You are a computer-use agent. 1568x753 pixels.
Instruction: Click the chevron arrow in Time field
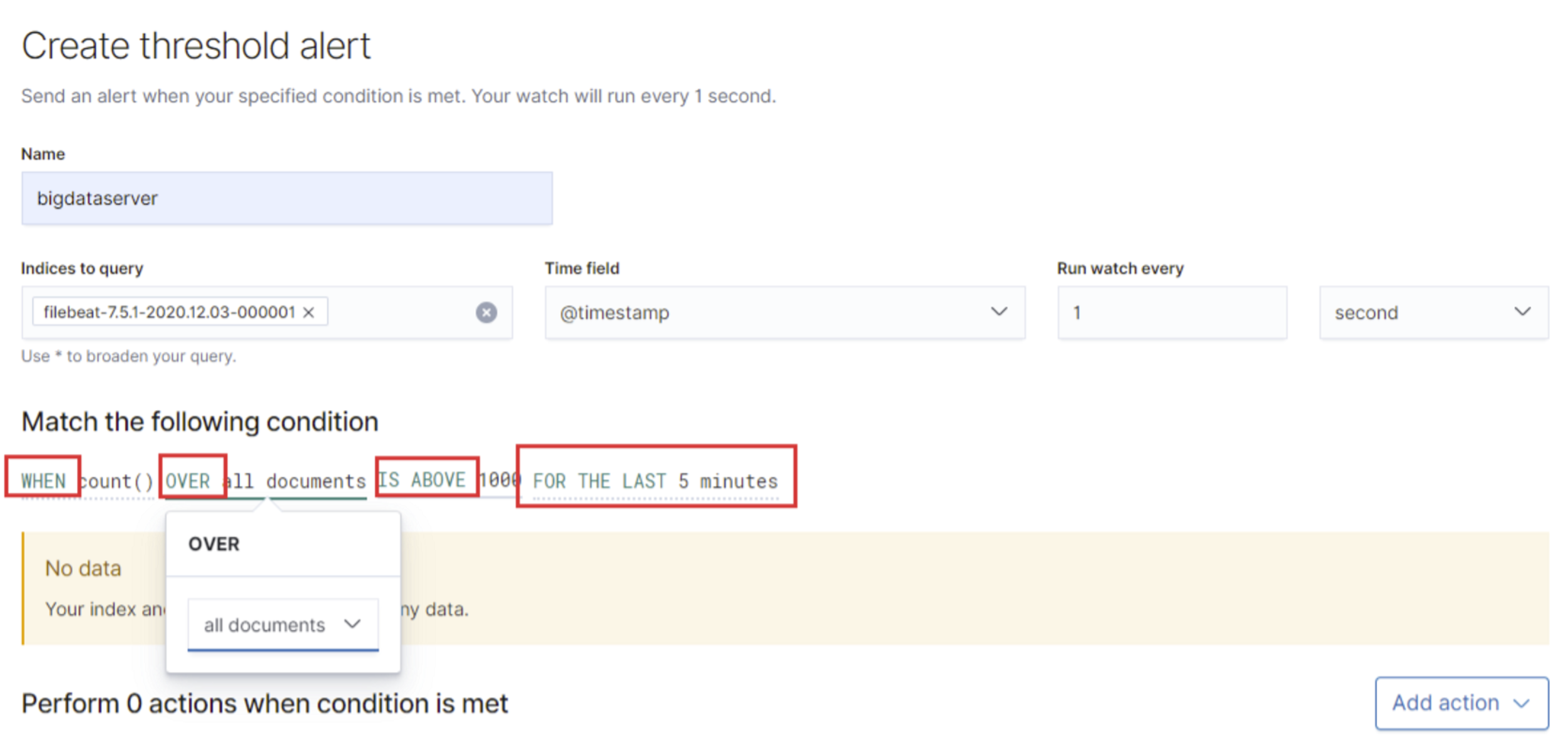(x=998, y=312)
